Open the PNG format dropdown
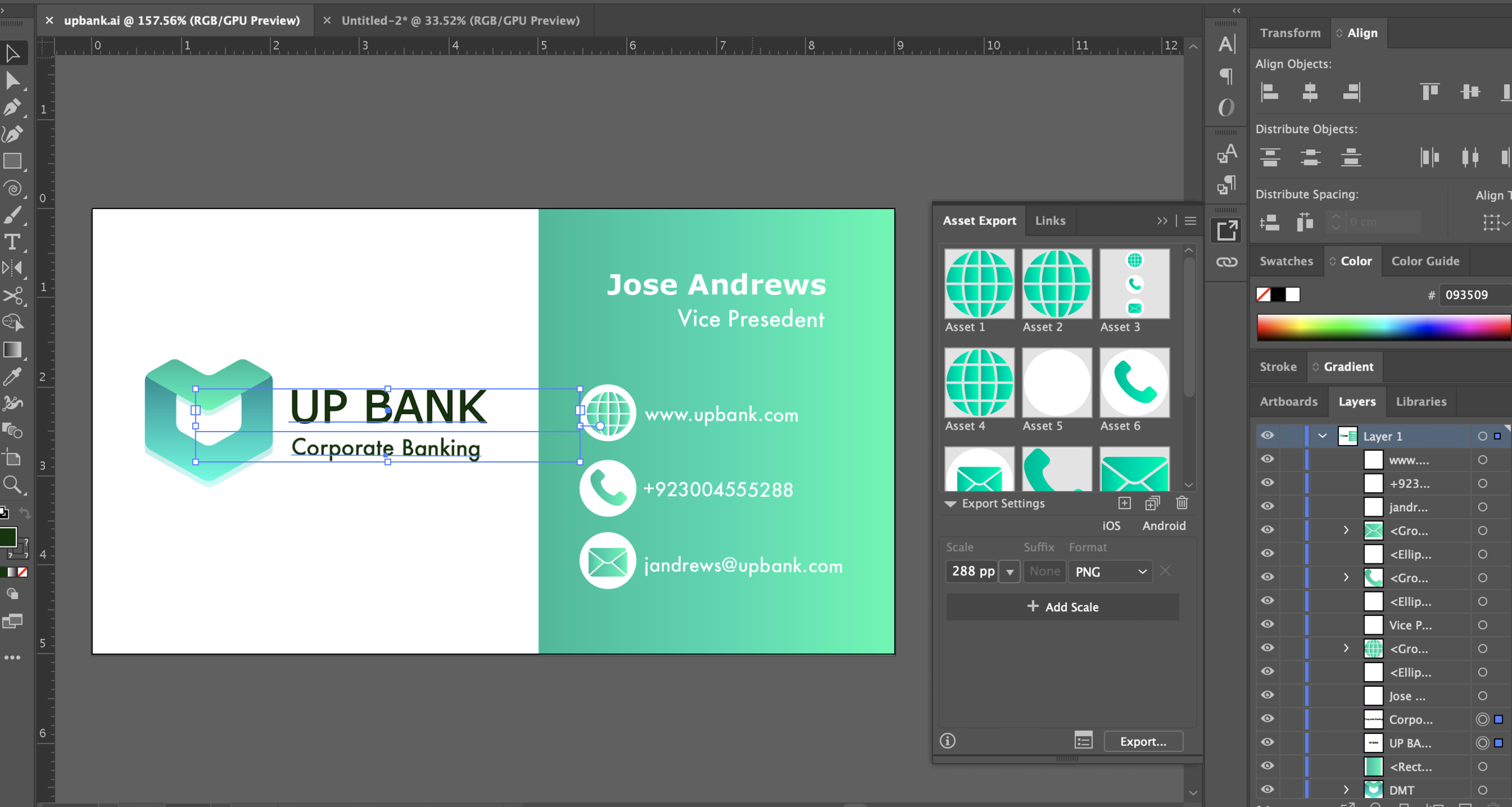1512x807 pixels. click(x=1110, y=571)
